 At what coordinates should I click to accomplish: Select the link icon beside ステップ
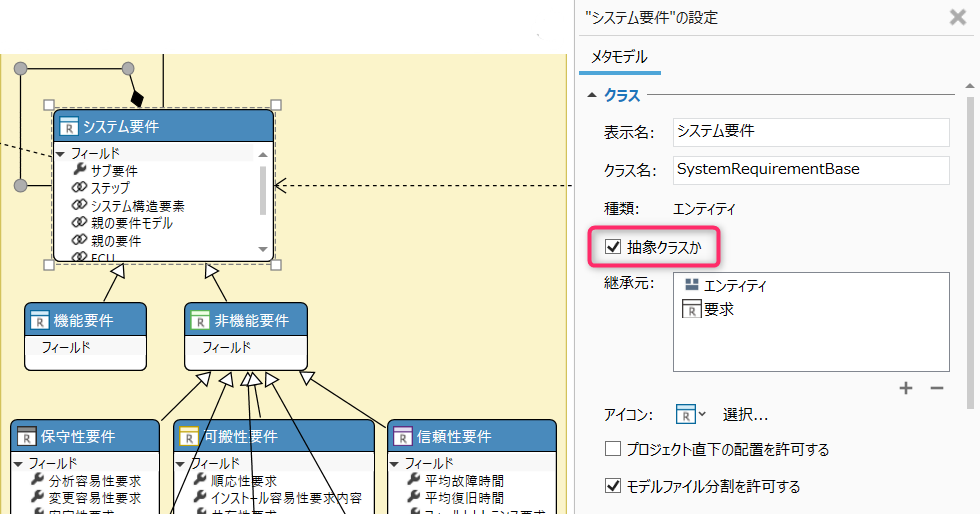(79, 187)
